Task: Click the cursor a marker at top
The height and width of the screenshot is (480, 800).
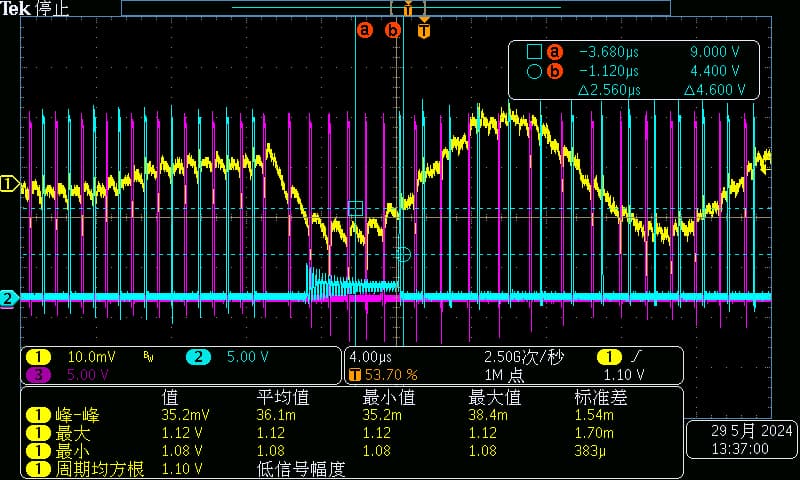Action: click(x=364, y=31)
